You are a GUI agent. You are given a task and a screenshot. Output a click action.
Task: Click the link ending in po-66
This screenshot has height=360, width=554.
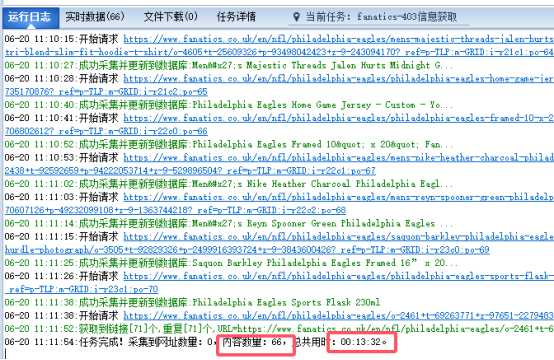tap(106, 131)
